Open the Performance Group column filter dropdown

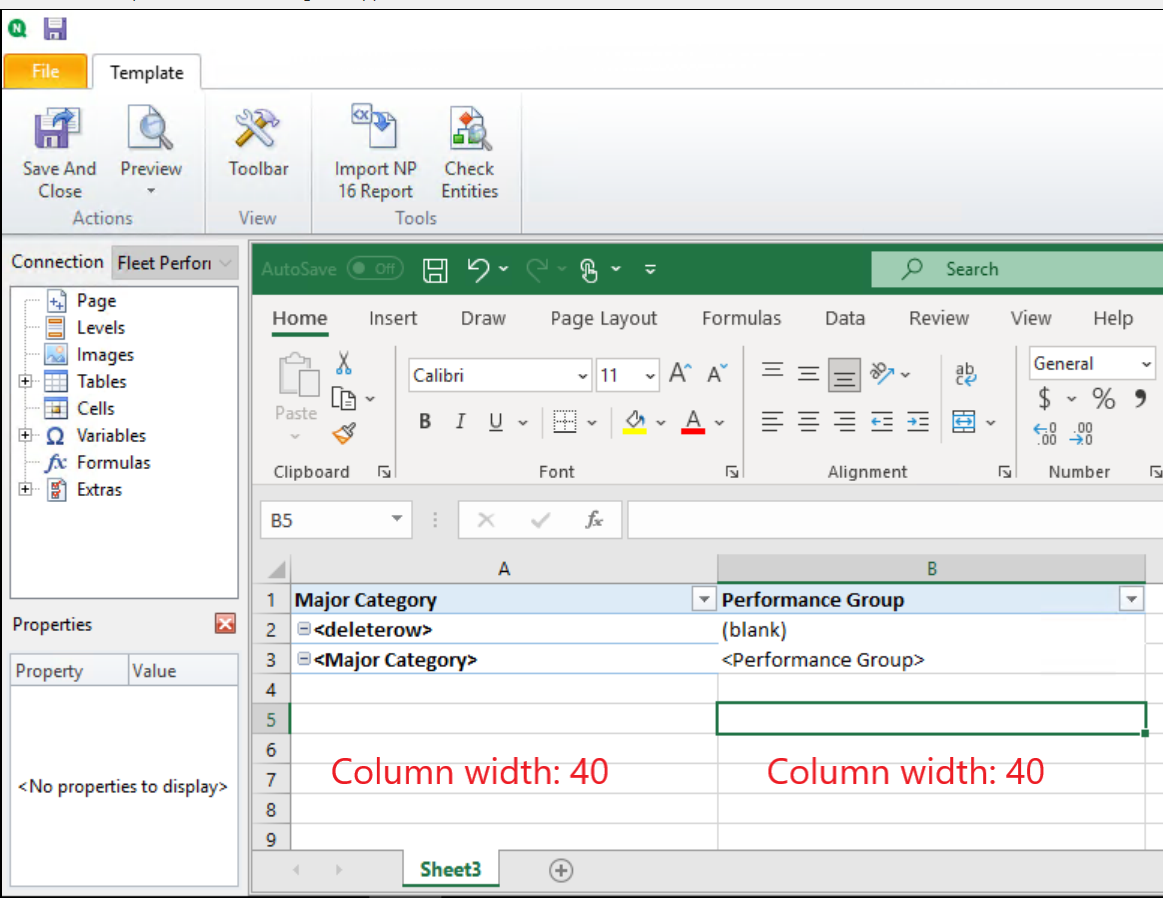point(1131,599)
